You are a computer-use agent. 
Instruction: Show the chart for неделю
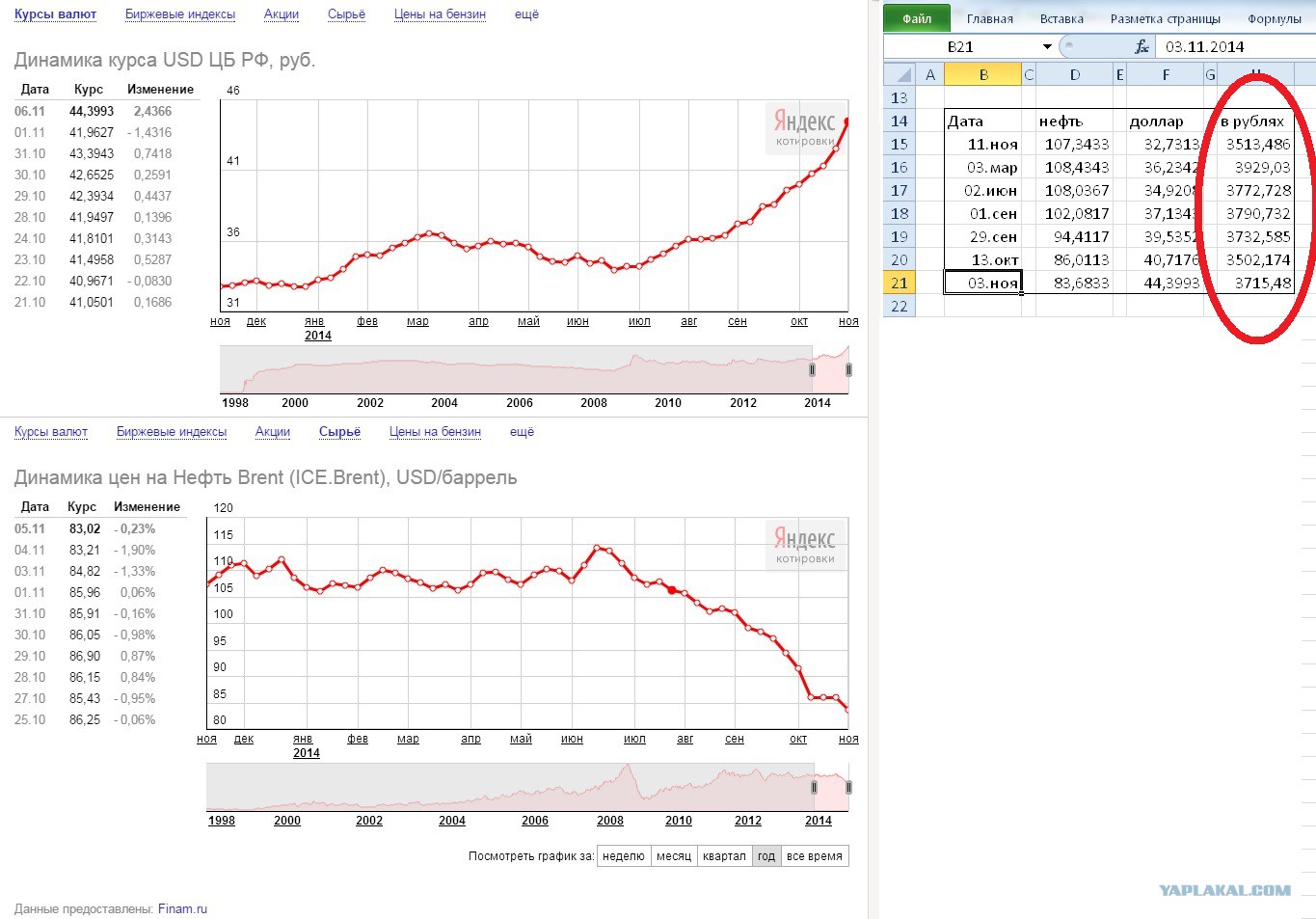coord(623,856)
